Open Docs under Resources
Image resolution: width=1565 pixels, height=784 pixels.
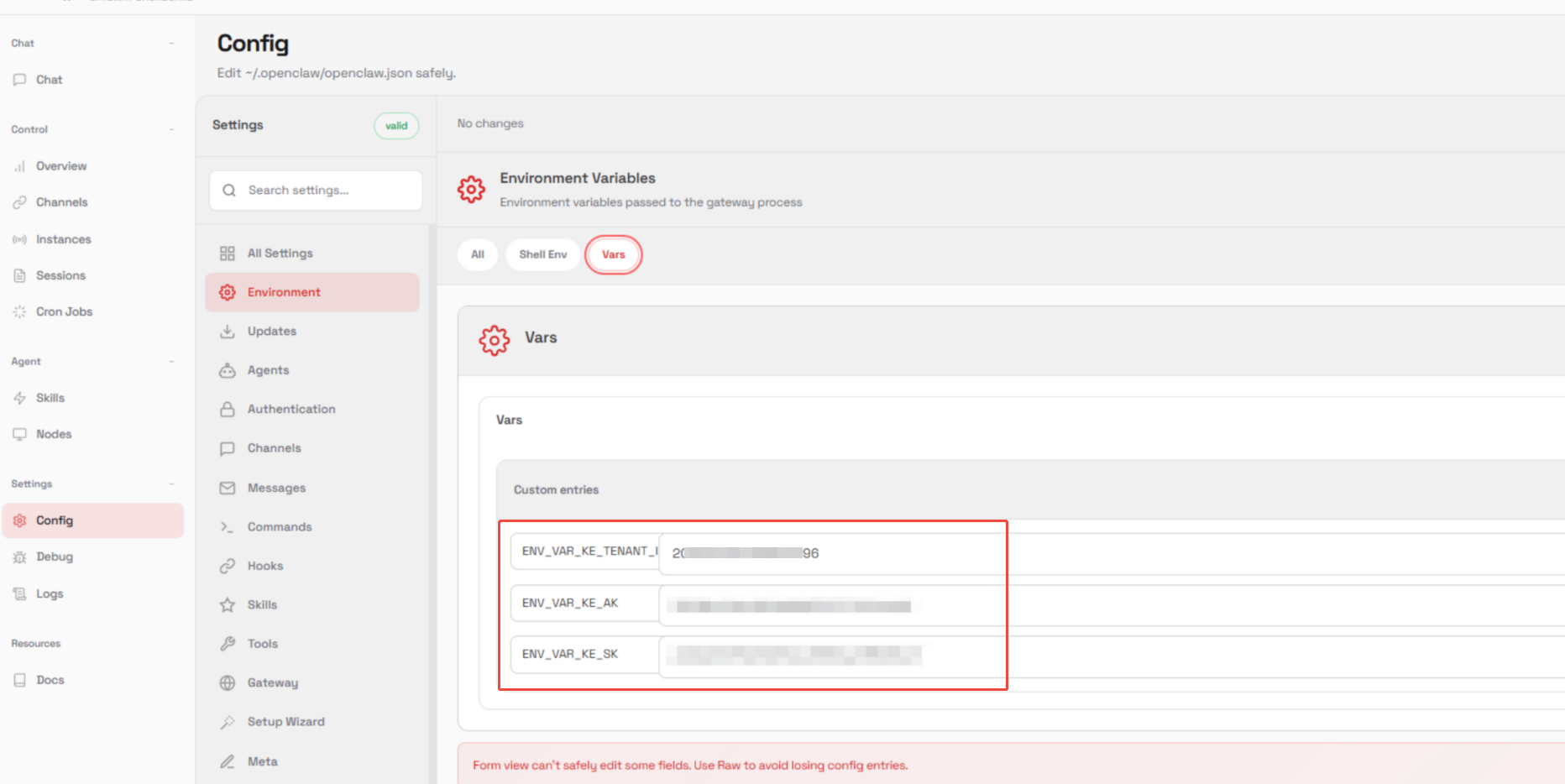click(50, 680)
